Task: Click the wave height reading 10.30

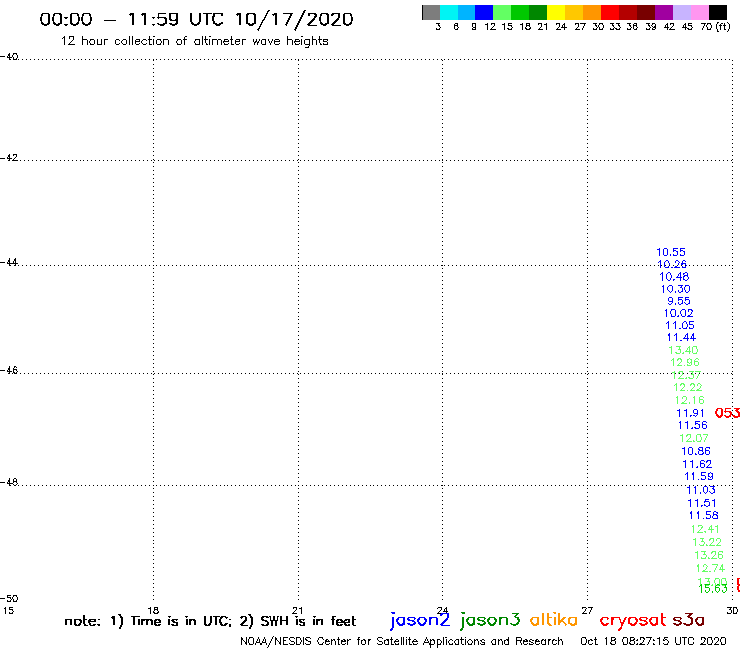Action: [675, 289]
